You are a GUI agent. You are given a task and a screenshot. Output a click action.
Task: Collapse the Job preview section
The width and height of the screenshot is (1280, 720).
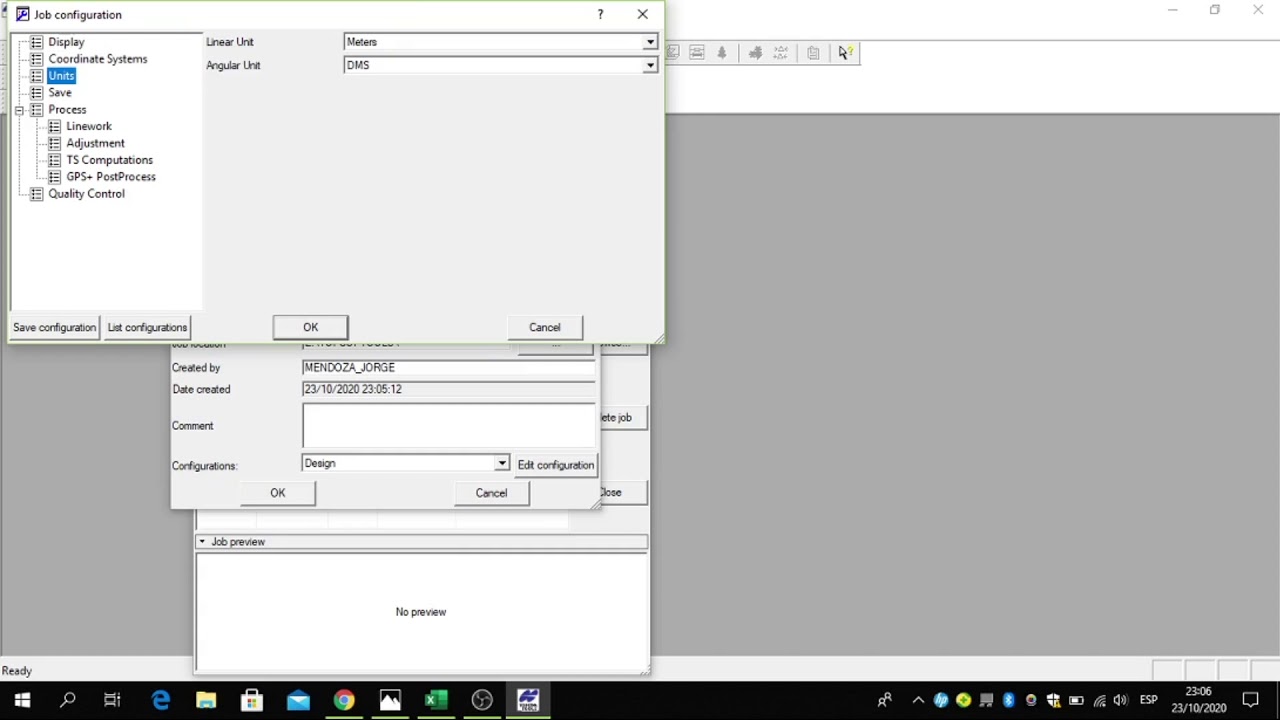tap(202, 542)
